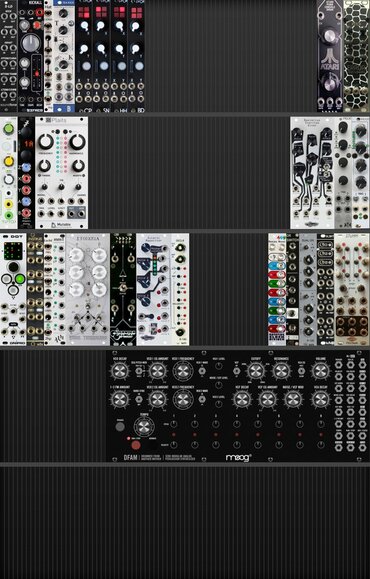Click the DFAM Noise / VCF Mod knob
The height and width of the screenshot is (579, 370).
click(x=293, y=399)
